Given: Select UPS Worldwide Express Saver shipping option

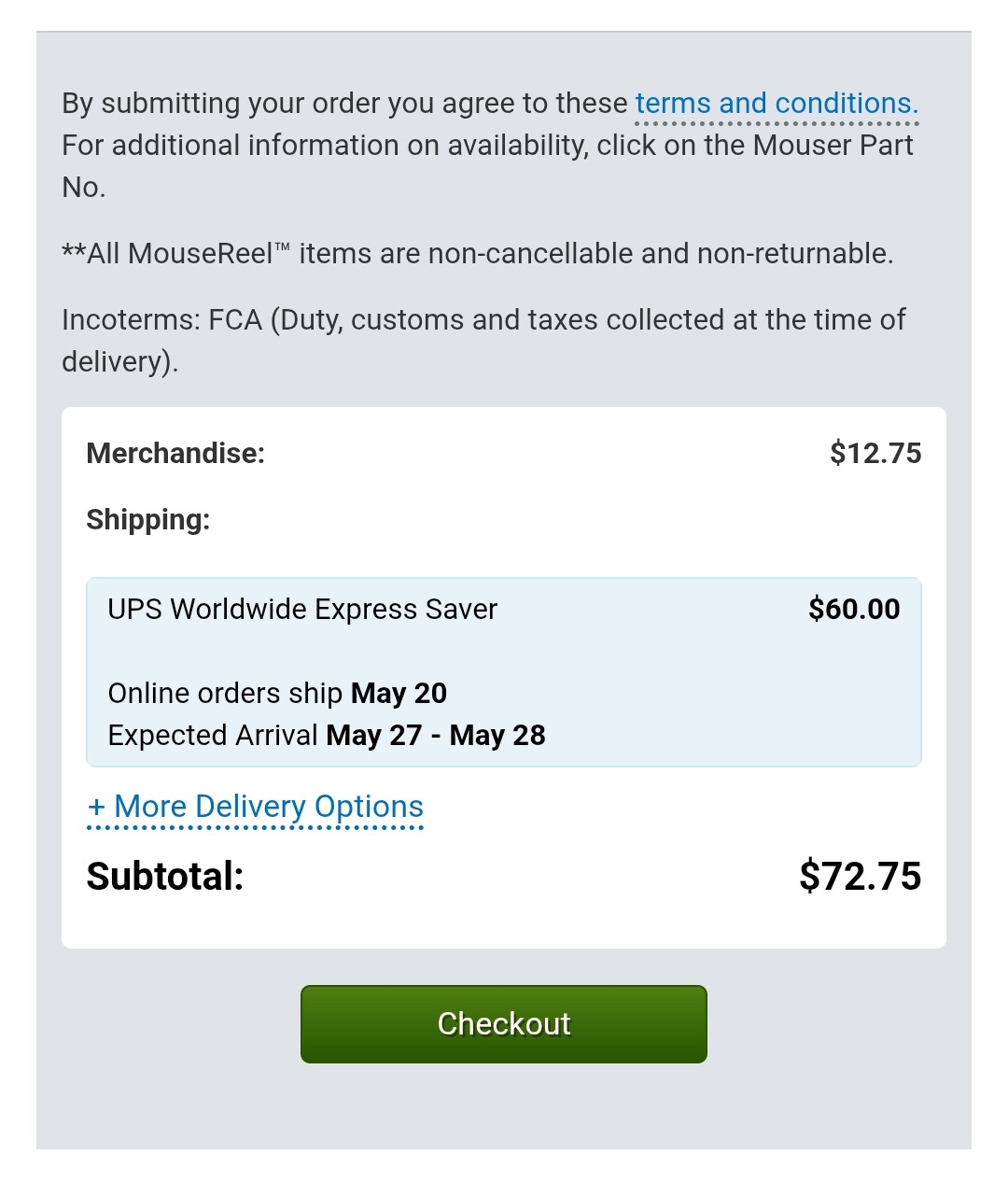Looking at the screenshot, I should tap(504, 672).
